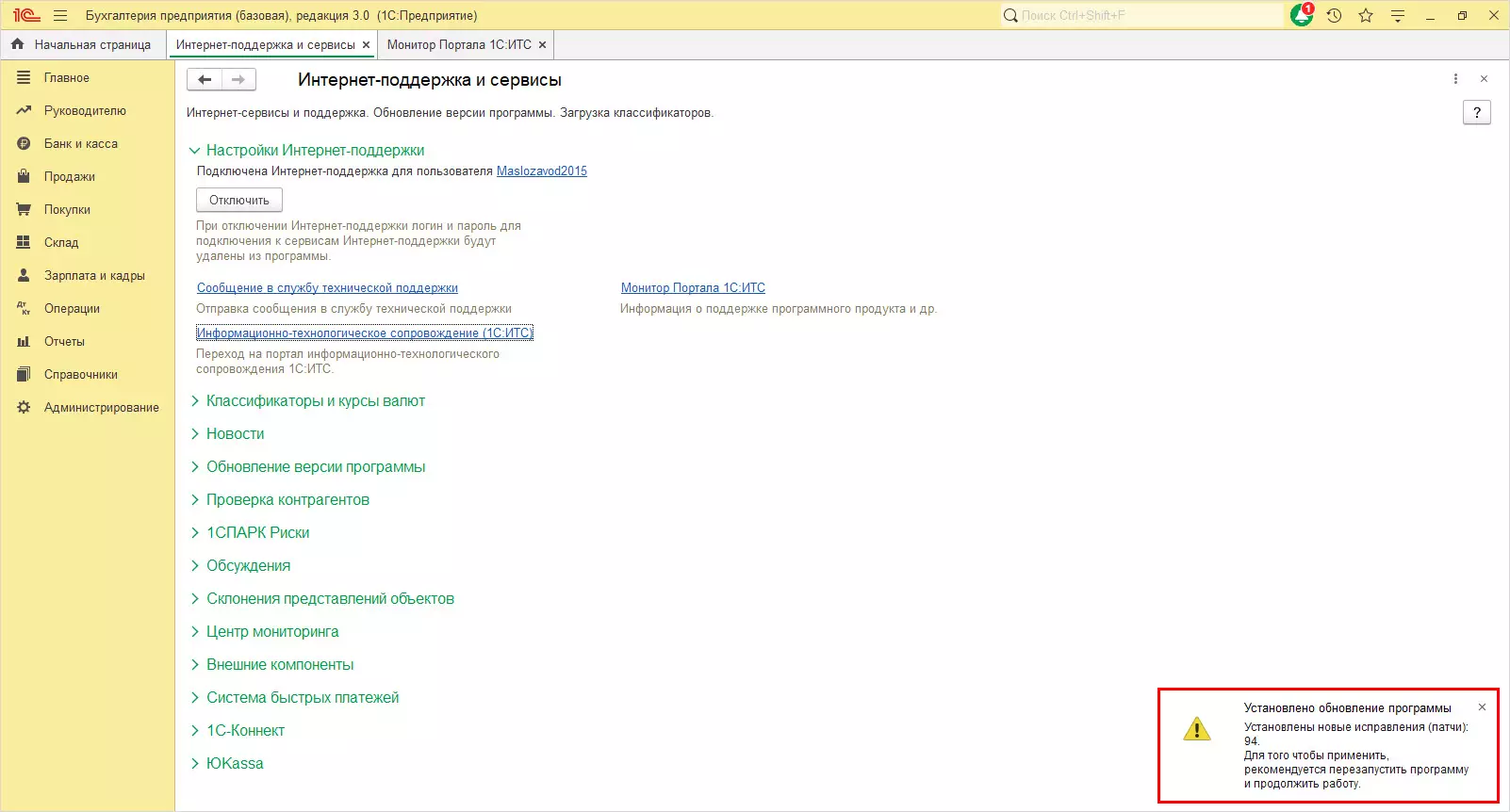The image size is (1510, 812).
Task: Click the Установлено обновление программы notification title
Action: pos(1348,708)
